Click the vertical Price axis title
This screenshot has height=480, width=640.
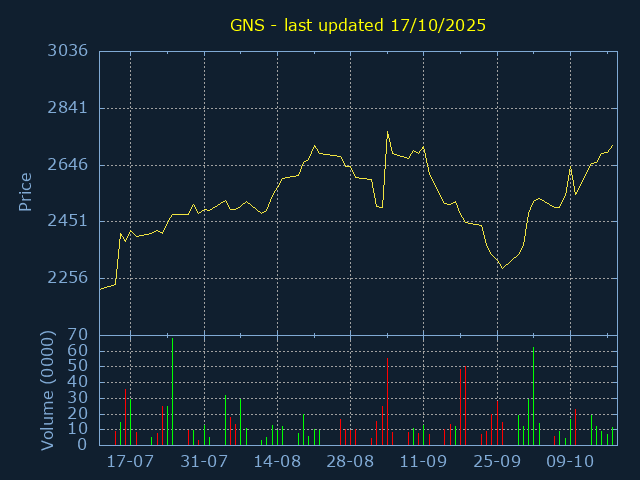coord(25,191)
